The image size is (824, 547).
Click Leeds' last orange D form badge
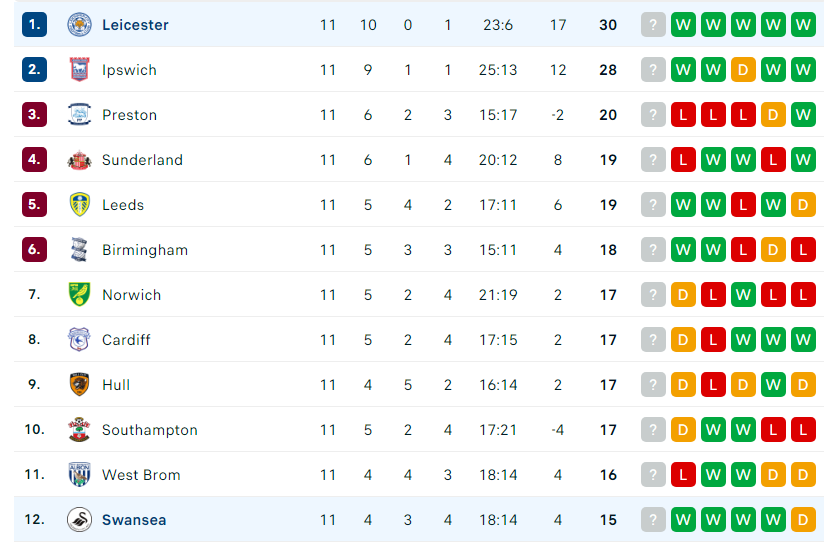pyautogui.click(x=803, y=204)
